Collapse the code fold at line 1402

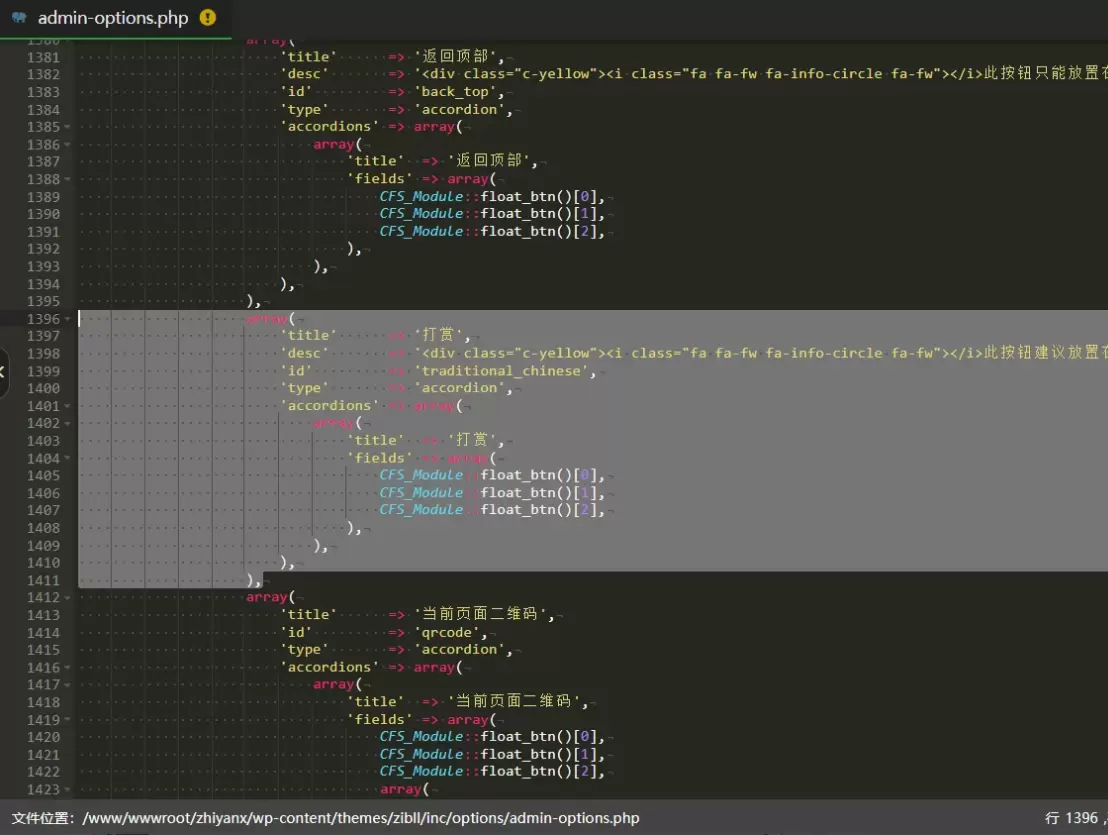tap(67, 424)
